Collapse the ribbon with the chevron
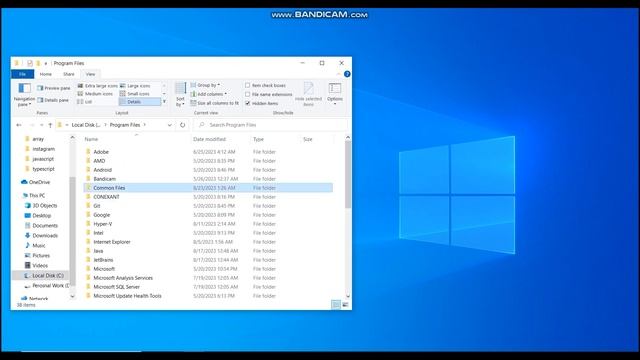The height and width of the screenshot is (360, 640). [x=338, y=74]
